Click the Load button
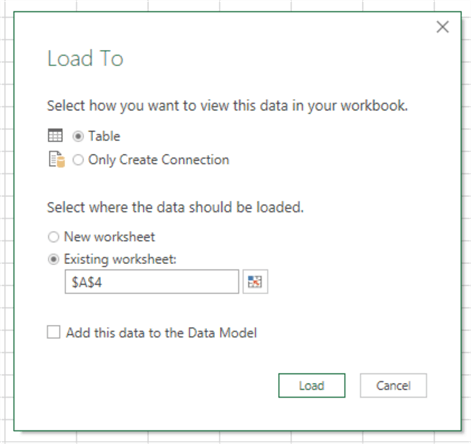The image size is (471, 444). point(312,386)
